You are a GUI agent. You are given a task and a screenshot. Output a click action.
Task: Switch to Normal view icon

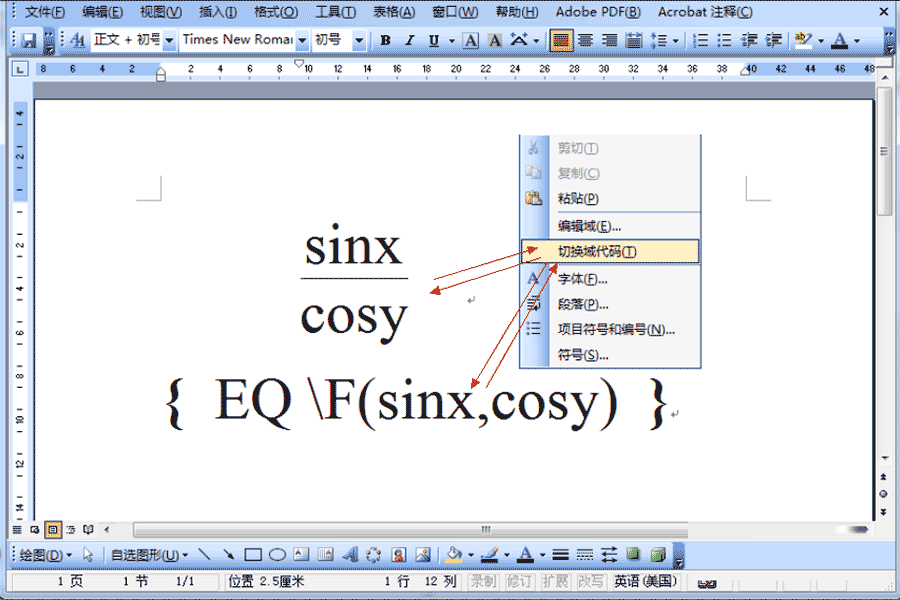17,529
